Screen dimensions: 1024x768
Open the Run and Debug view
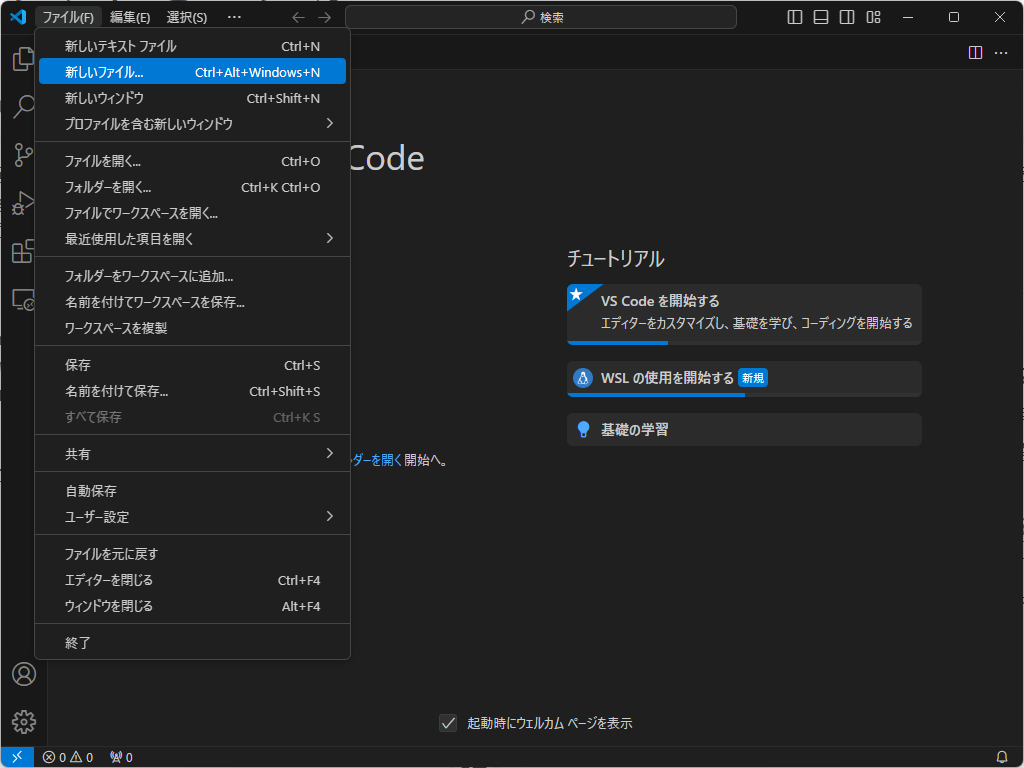[24, 203]
